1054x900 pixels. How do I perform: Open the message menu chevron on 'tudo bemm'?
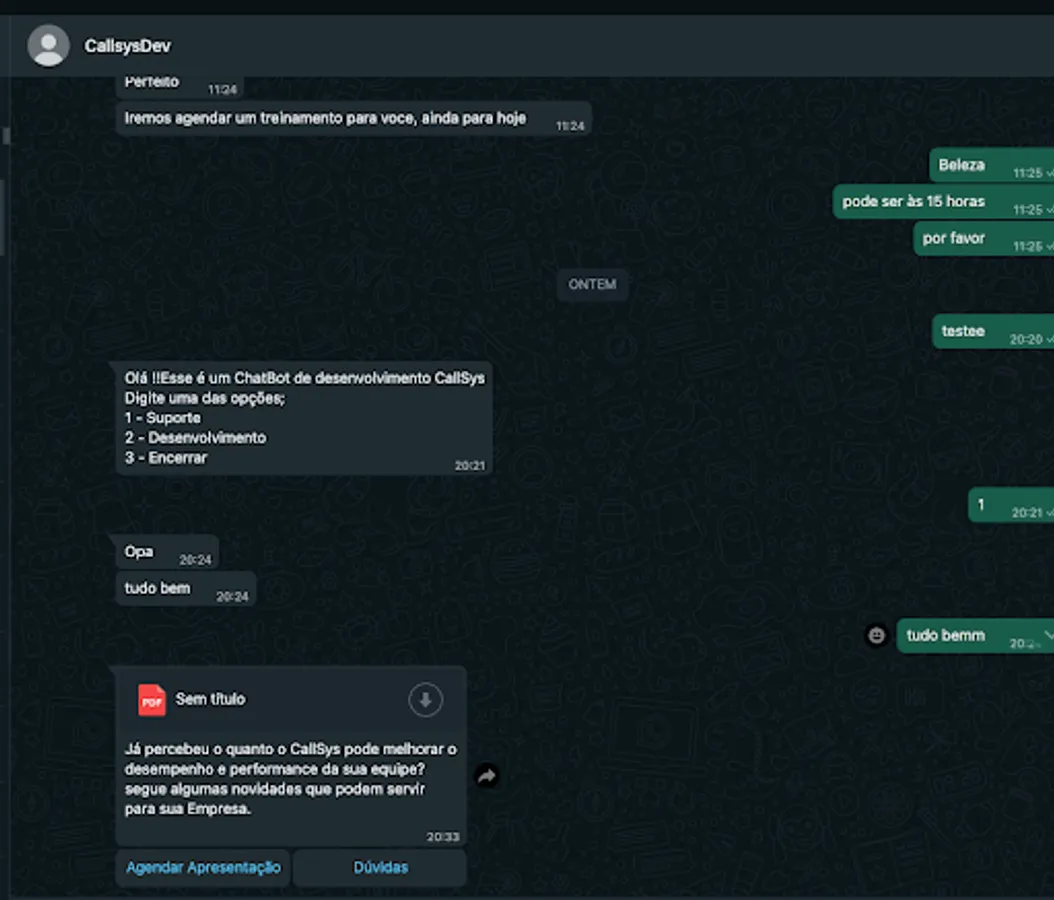(x=1048, y=634)
